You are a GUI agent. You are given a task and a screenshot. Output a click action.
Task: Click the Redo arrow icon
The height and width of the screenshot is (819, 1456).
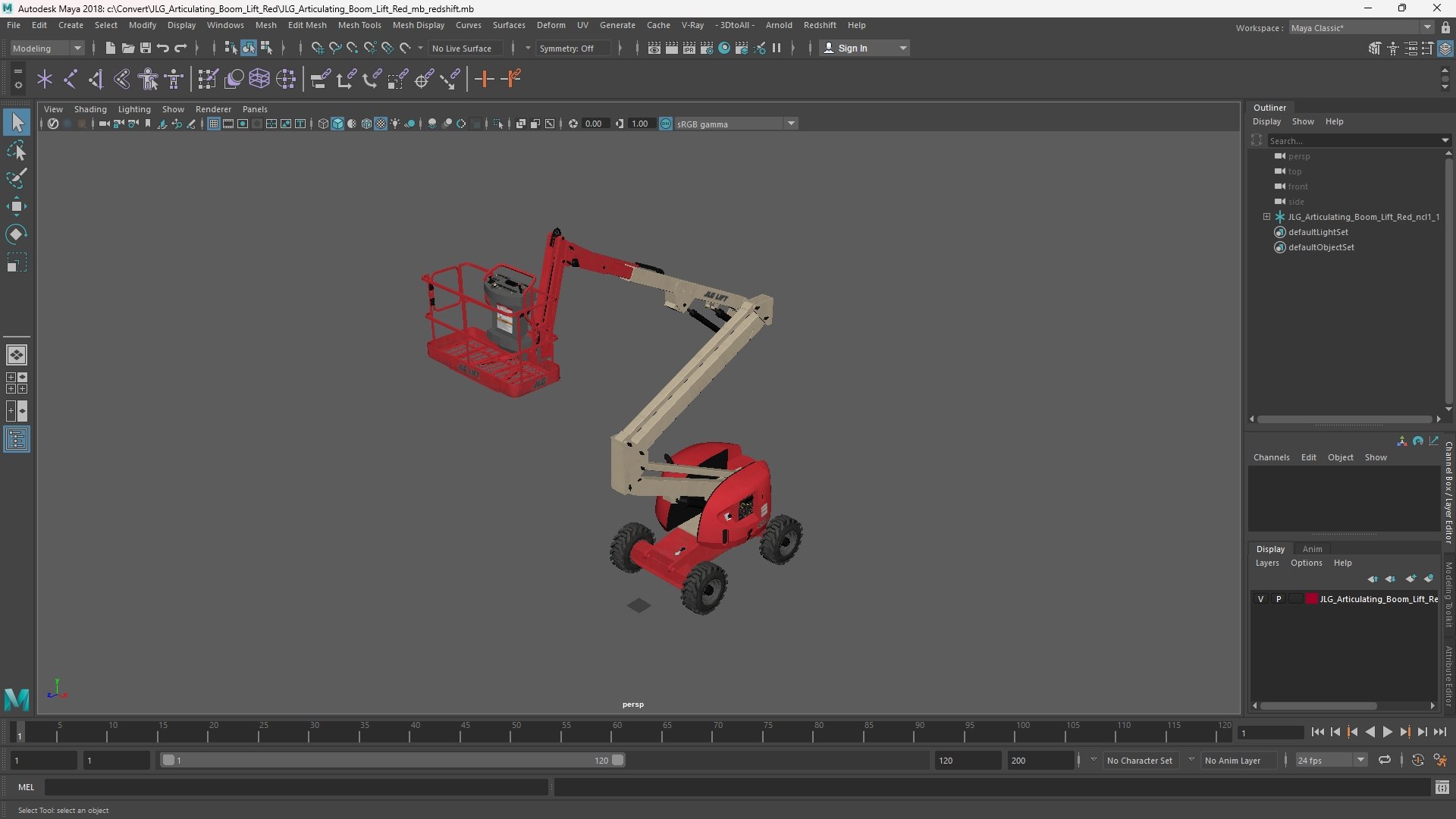point(180,48)
